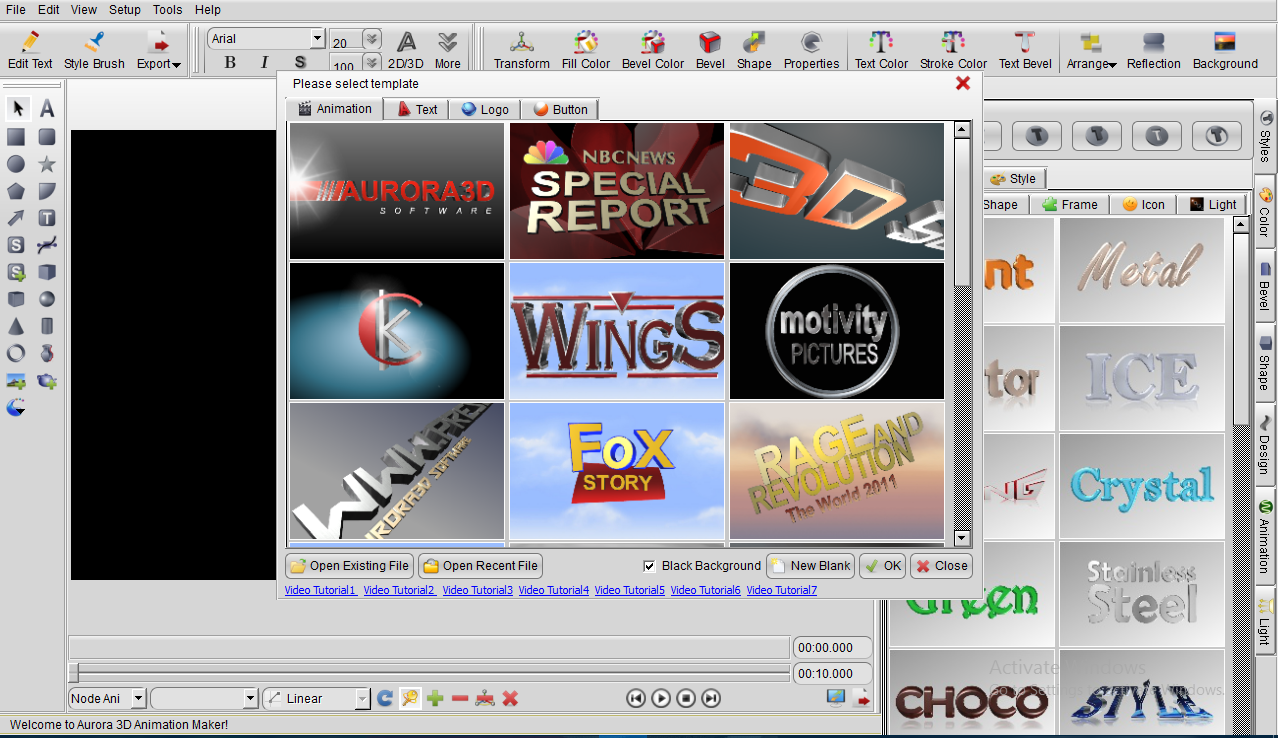The width and height of the screenshot is (1278, 738).
Task: Click the red X delete animation icon
Action: click(510, 698)
